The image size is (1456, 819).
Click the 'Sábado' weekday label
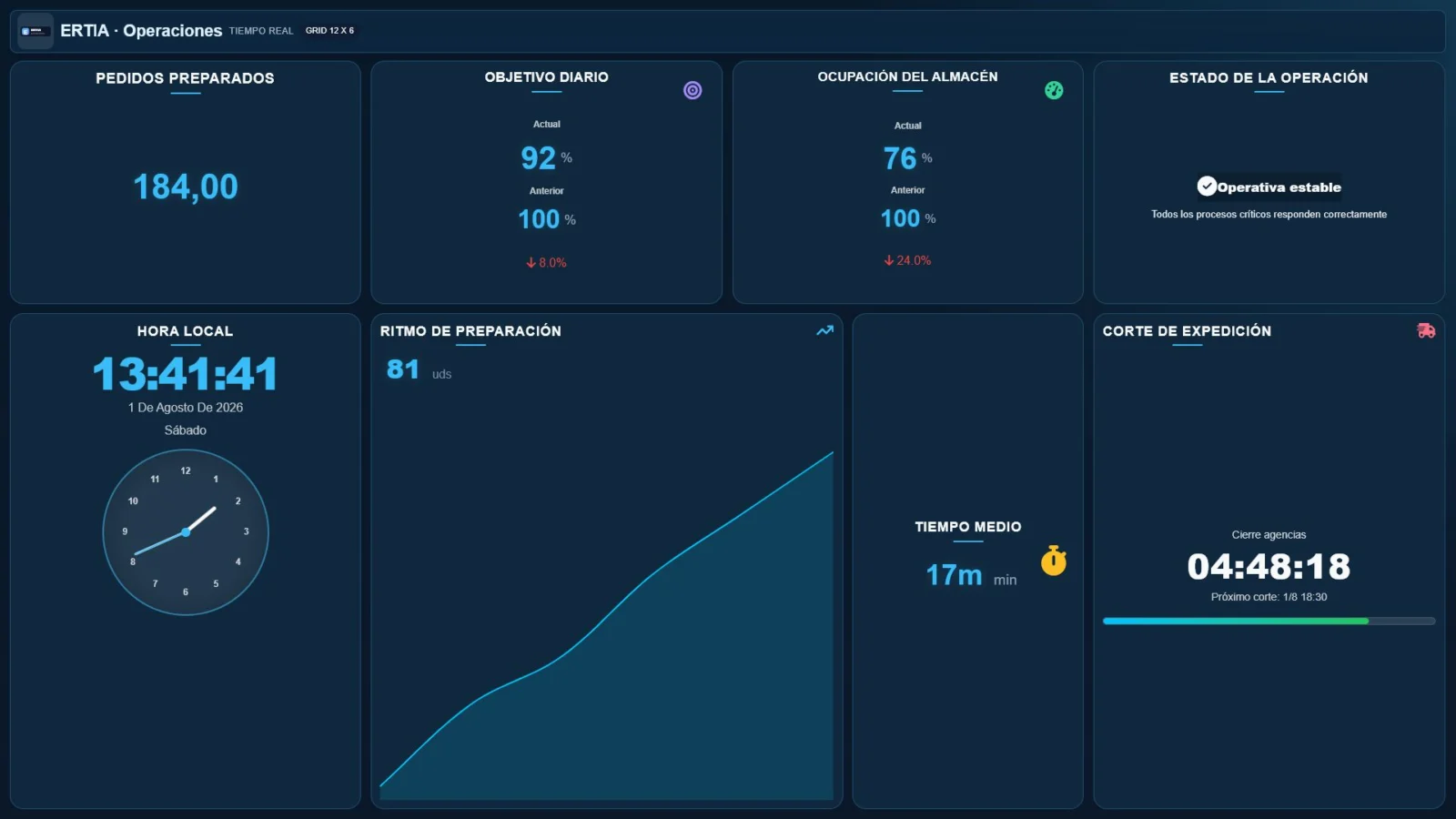(x=186, y=430)
